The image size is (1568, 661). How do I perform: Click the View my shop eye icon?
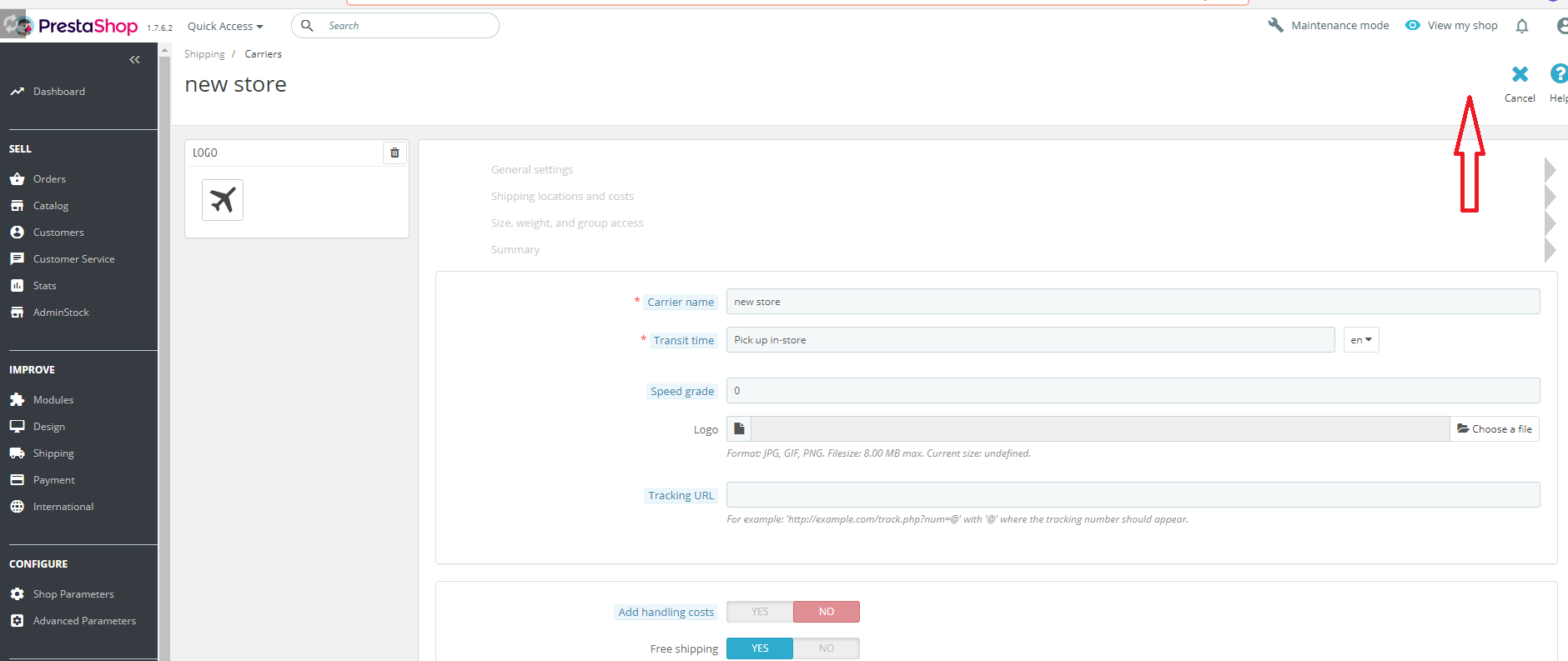(x=1413, y=25)
